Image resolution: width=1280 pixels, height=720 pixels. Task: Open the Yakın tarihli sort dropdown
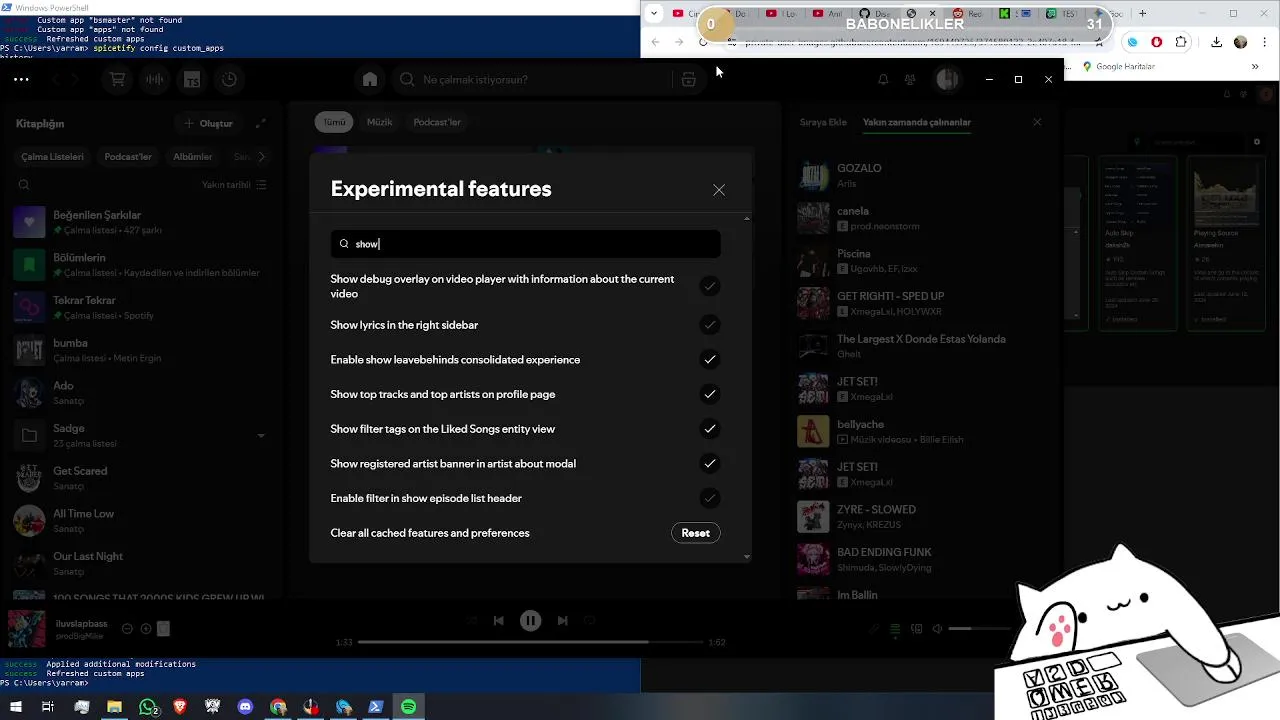pos(234,185)
